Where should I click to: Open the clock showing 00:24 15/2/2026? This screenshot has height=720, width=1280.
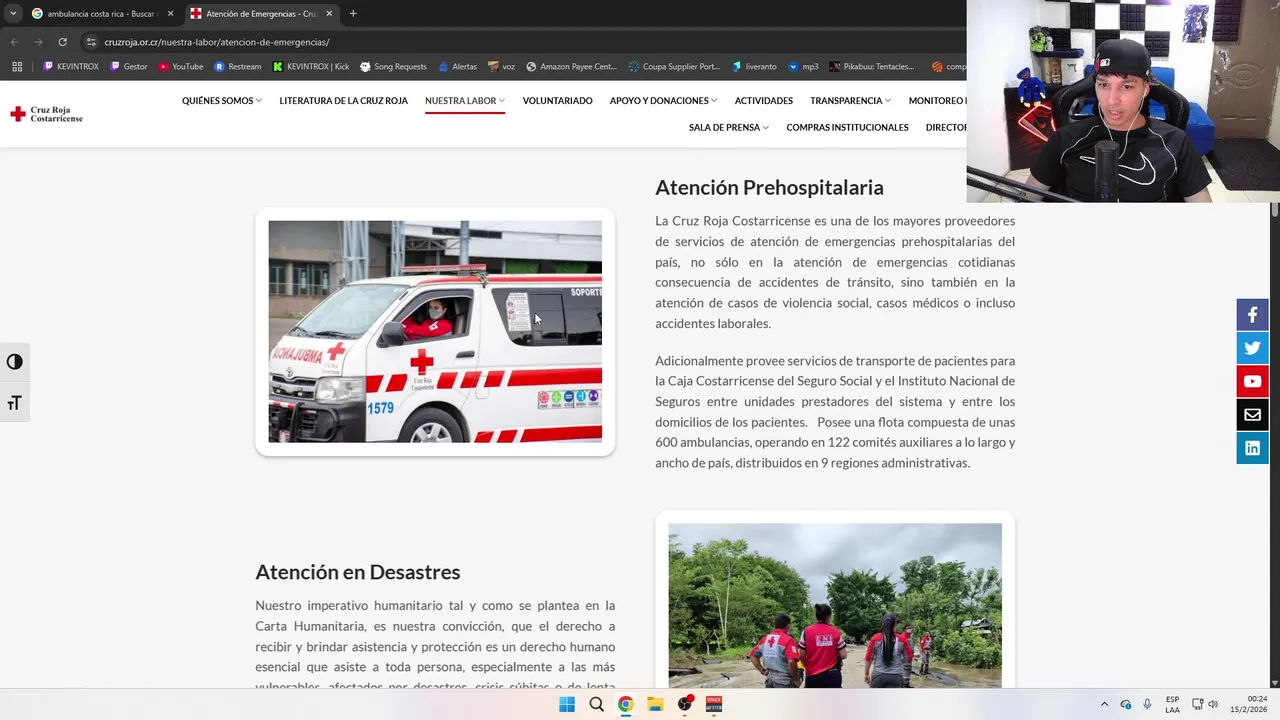point(1250,704)
